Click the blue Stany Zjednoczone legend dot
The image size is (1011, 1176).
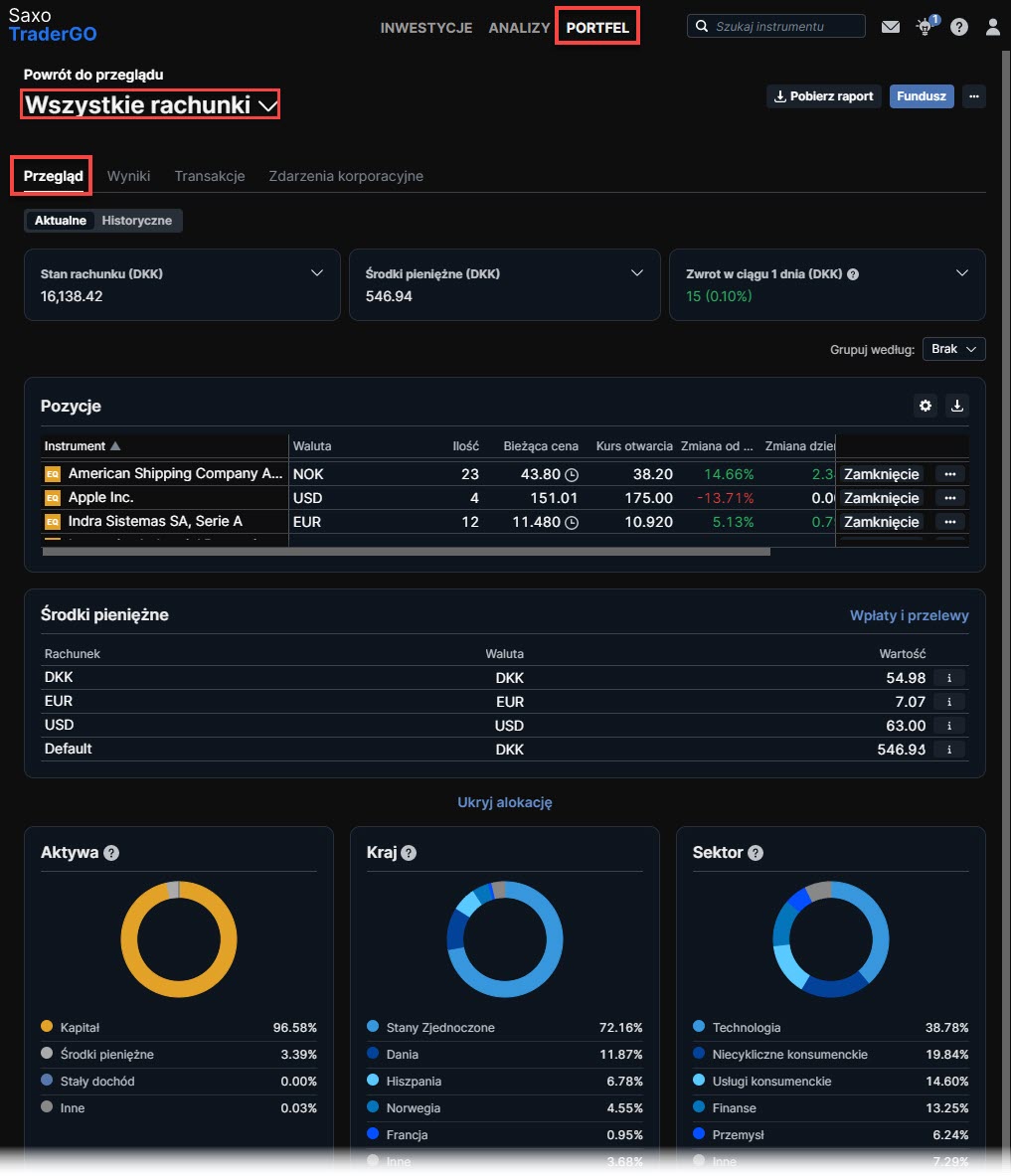click(x=373, y=1026)
